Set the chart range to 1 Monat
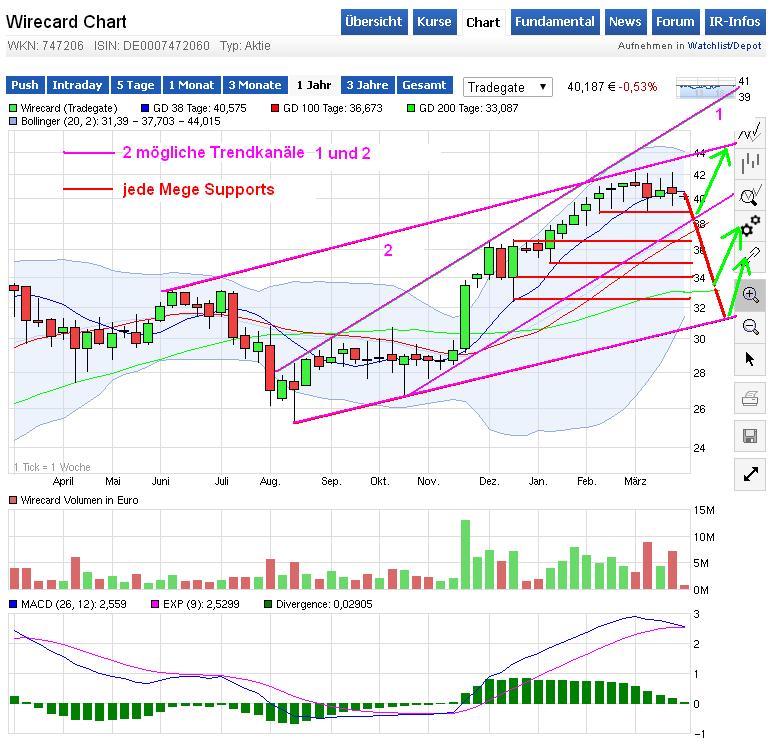The image size is (777, 749). [191, 85]
